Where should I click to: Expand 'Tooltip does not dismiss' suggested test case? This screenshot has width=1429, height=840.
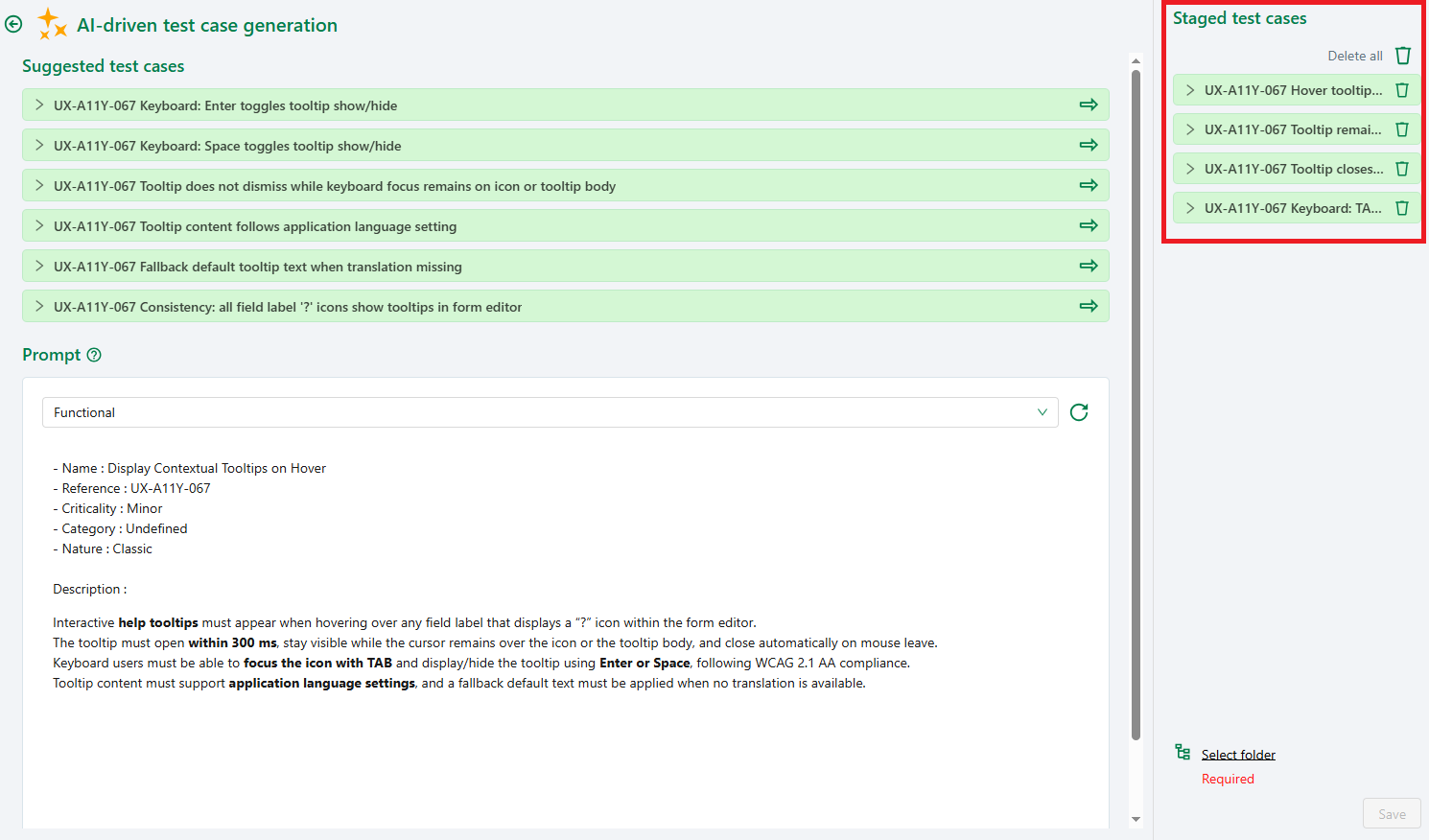pos(38,185)
